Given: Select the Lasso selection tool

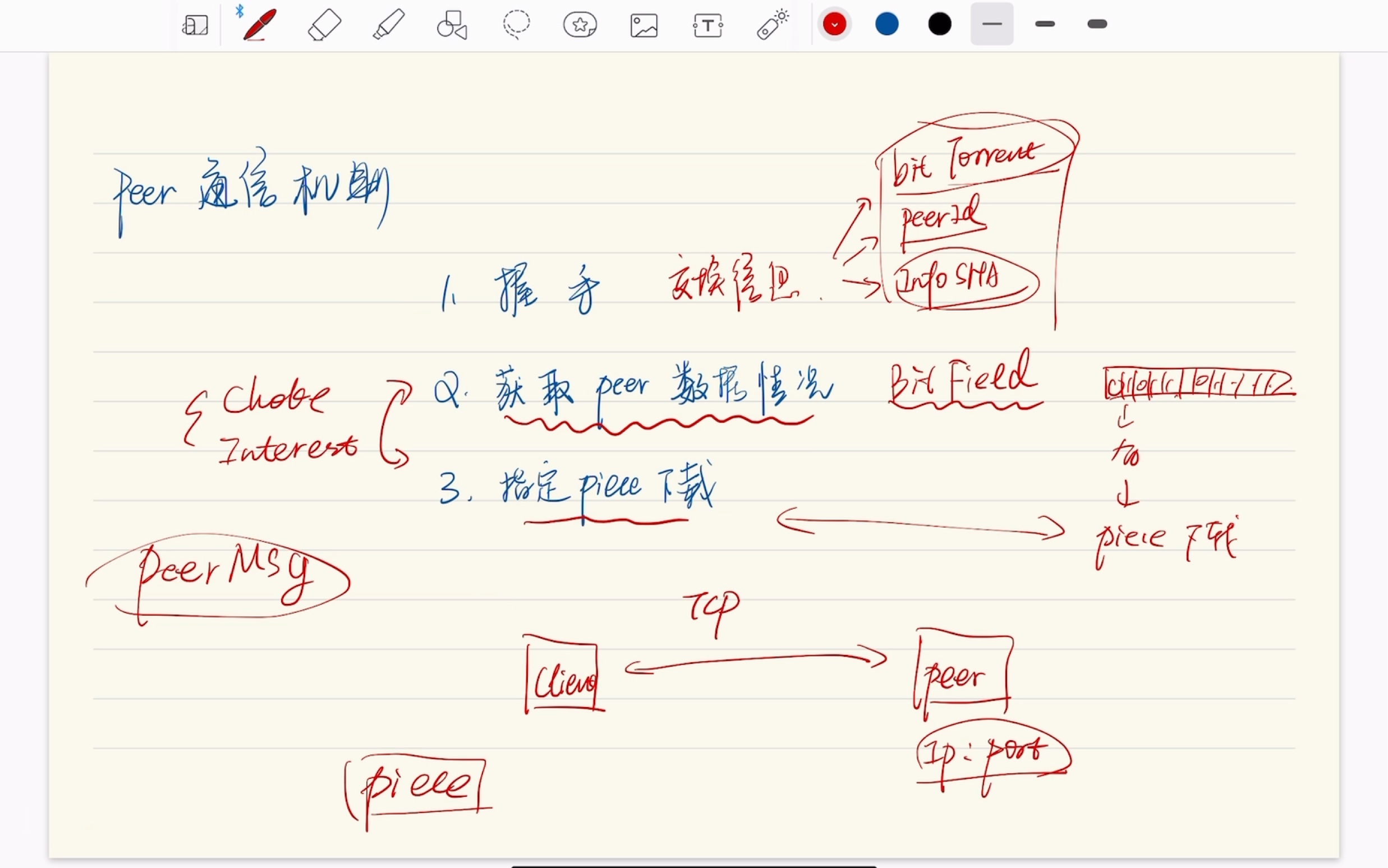Looking at the screenshot, I should (516, 25).
